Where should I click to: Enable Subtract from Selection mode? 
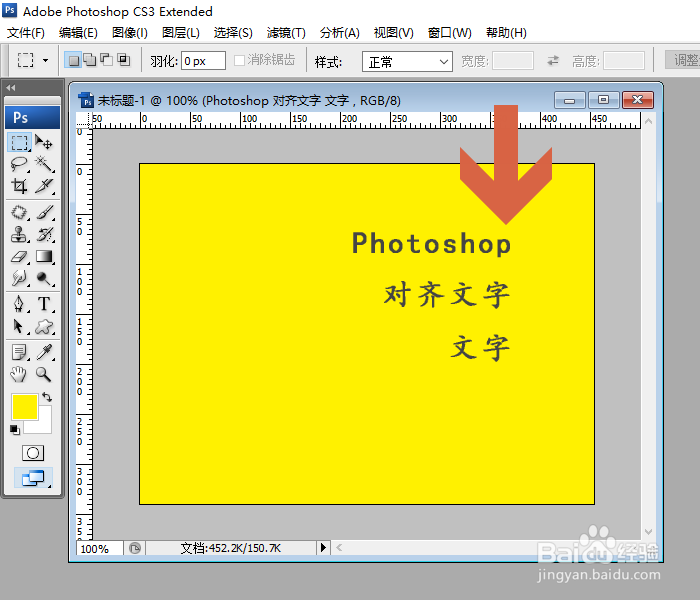click(106, 60)
